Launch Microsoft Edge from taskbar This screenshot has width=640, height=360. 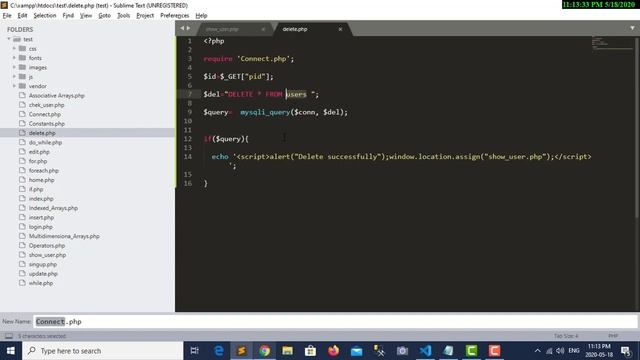point(218,351)
